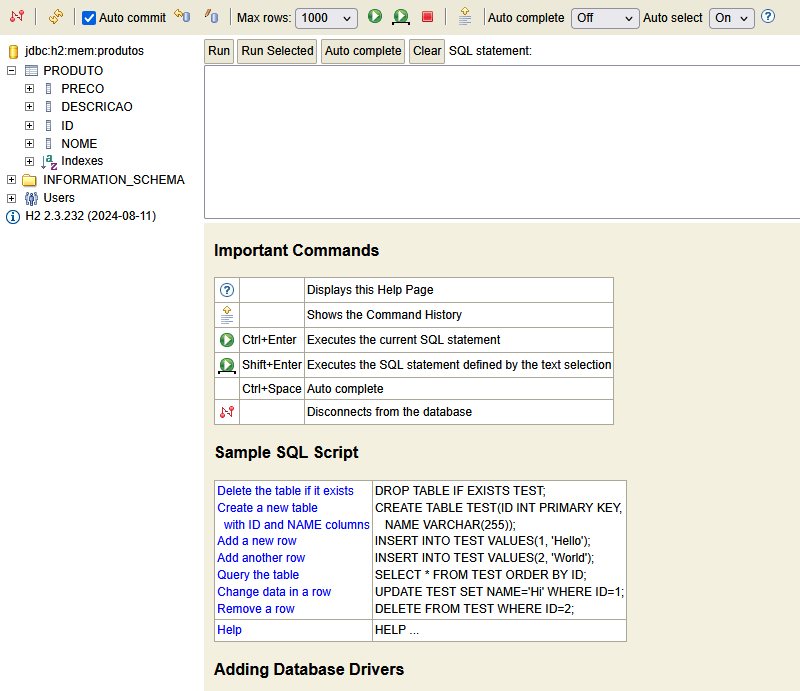The width and height of the screenshot is (800, 691).
Task: Click the ID column icon
Action: (x=48, y=126)
